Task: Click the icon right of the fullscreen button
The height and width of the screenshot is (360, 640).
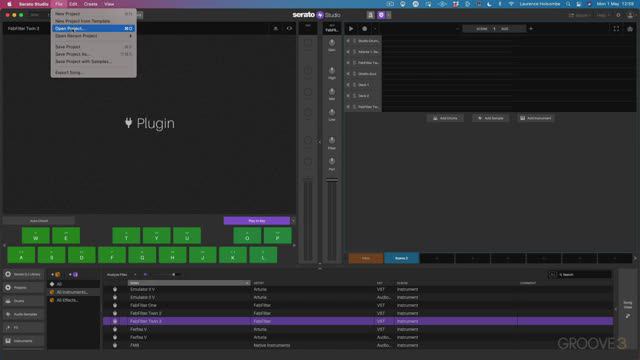Action: 630,29
